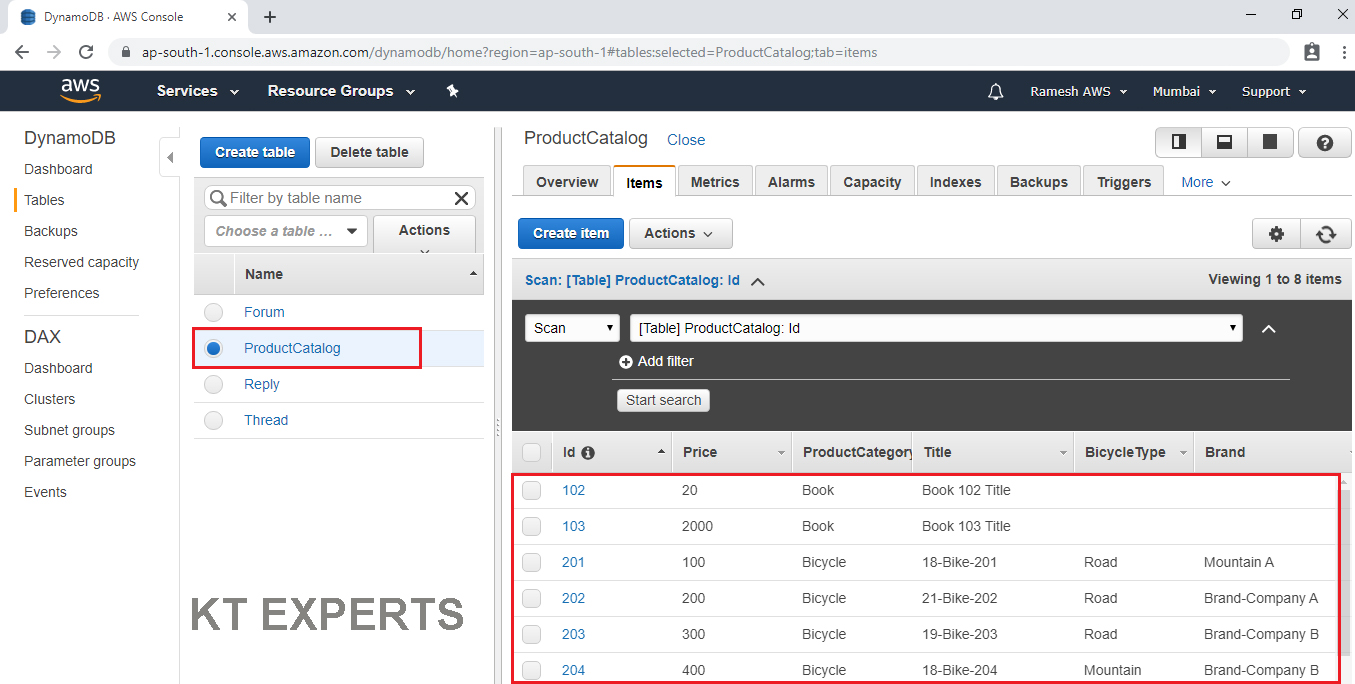Open the Ramesh AWS account menu

click(1078, 91)
